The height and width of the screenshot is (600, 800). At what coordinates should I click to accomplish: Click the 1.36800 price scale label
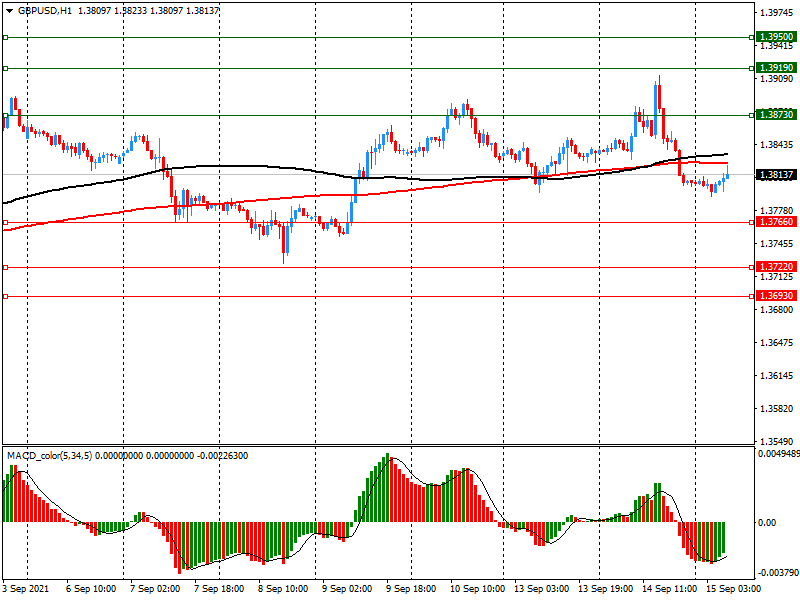pyautogui.click(x=777, y=310)
